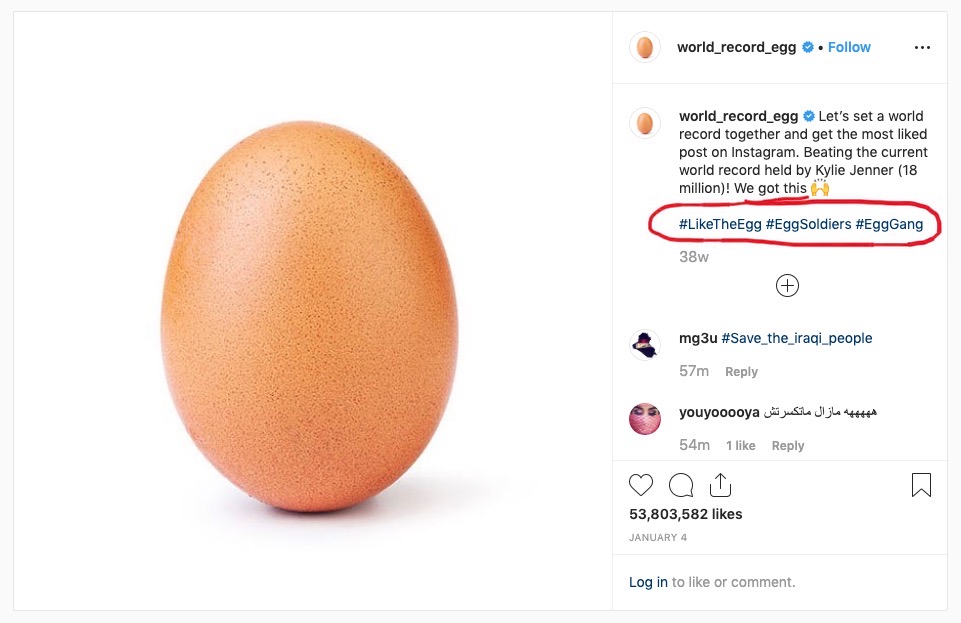Like the post with the heart icon
This screenshot has height=623, width=961.
[x=641, y=485]
